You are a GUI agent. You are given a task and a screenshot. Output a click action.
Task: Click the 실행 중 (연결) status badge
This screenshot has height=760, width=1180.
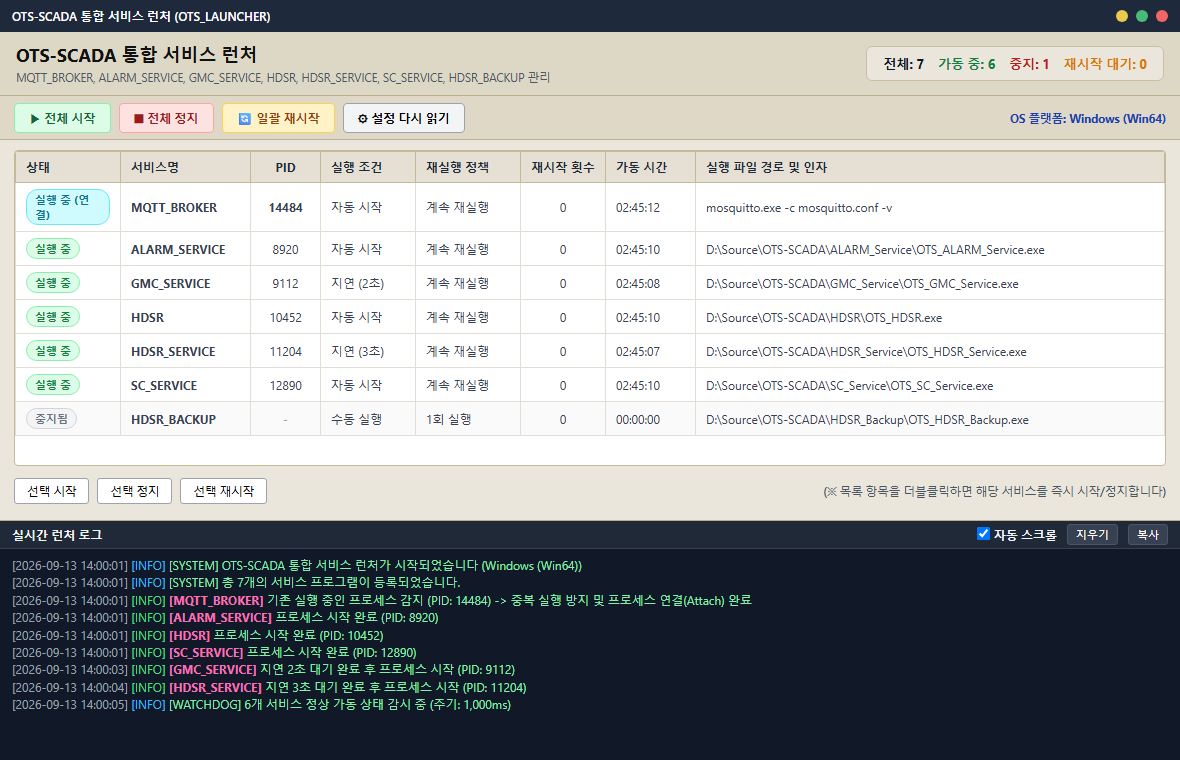[x=68, y=207]
